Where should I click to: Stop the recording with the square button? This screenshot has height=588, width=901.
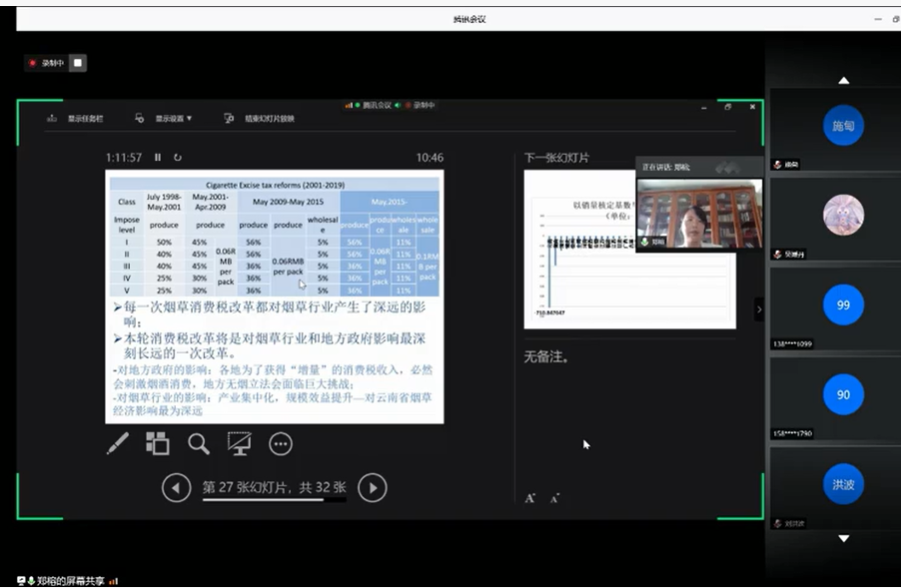[78, 63]
